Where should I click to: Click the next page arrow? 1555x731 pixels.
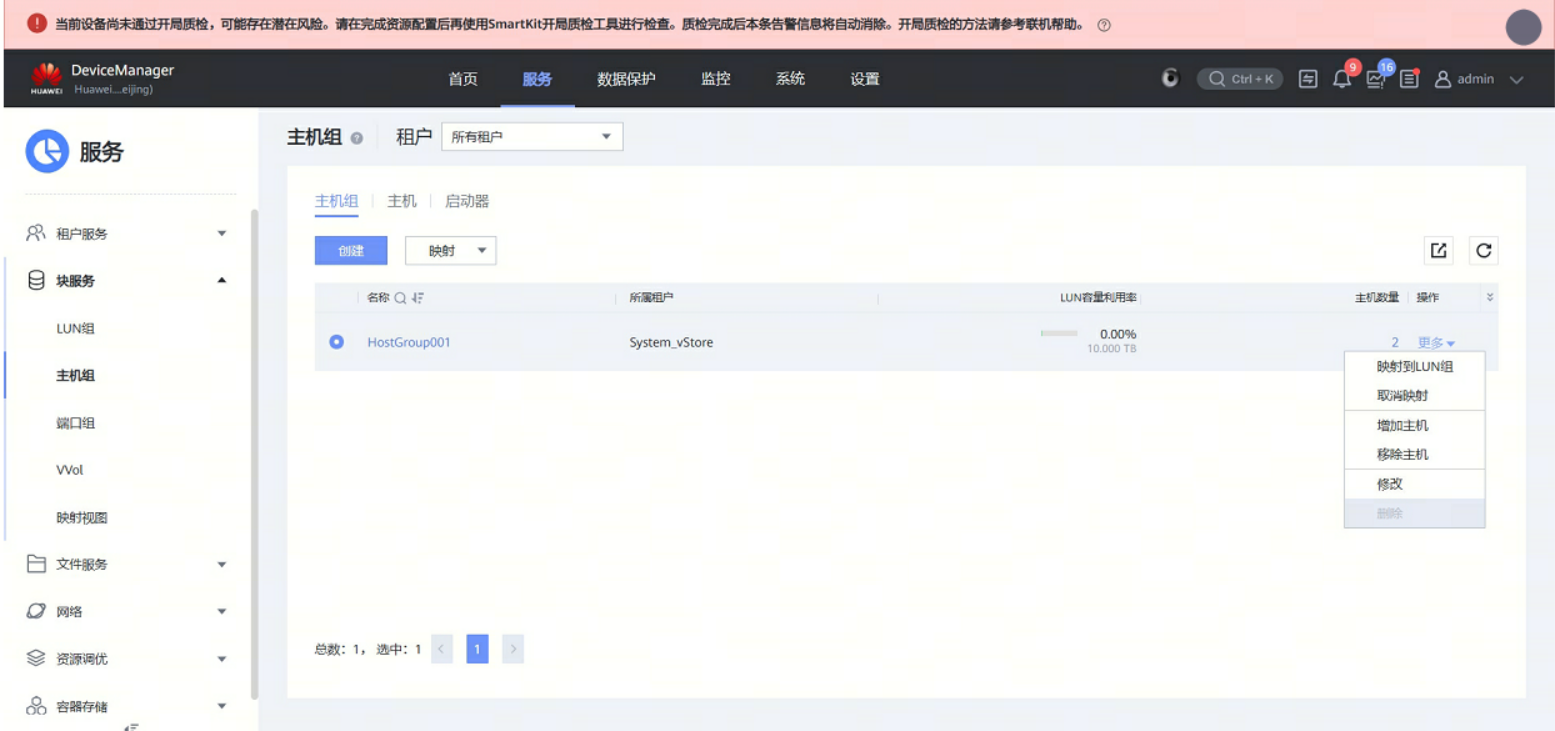pos(513,649)
